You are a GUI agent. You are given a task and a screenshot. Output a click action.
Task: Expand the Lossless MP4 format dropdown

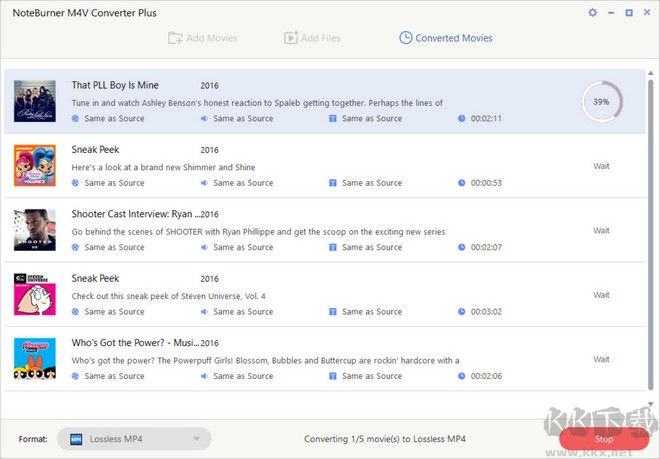point(198,439)
